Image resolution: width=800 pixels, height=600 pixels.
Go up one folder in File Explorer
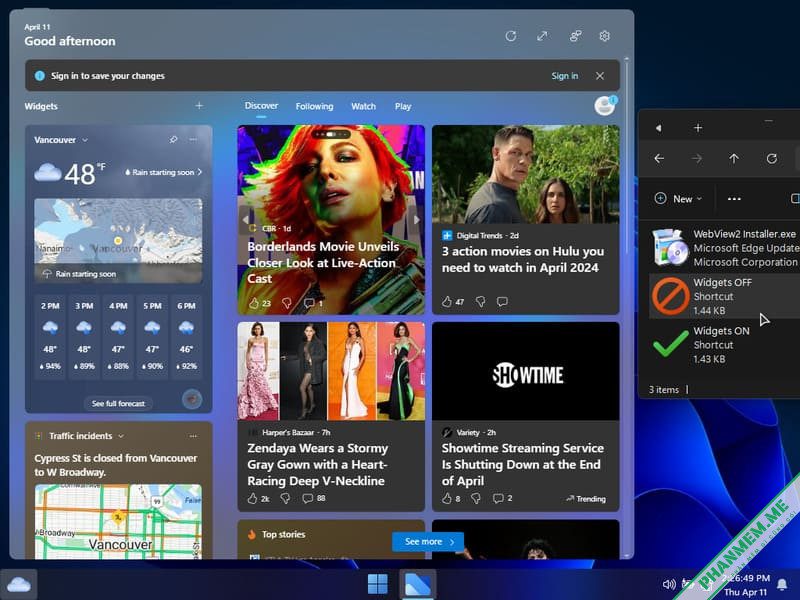(x=734, y=159)
